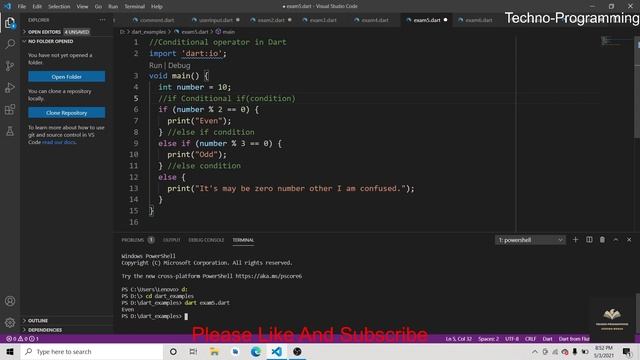Open the powershell terminal selector dropdown
The width and height of the screenshot is (640, 360).
coord(530,240)
